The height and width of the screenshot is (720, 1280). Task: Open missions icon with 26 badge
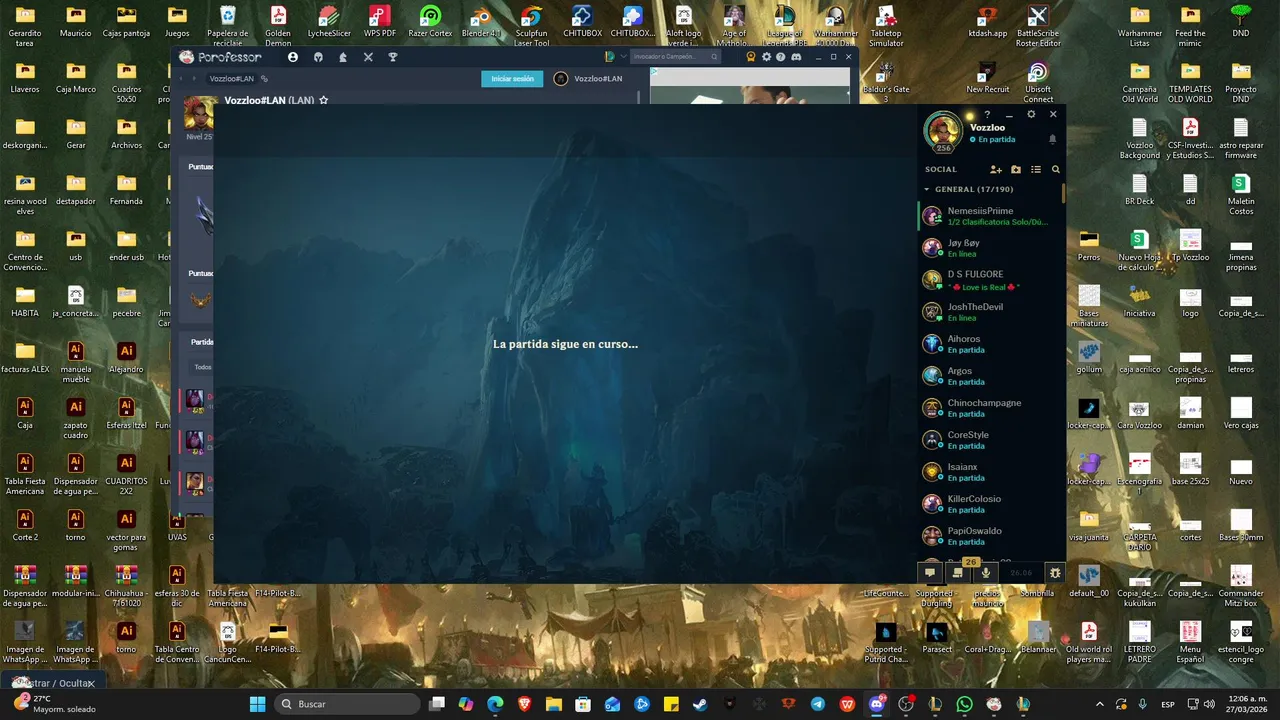pyautogui.click(x=958, y=572)
